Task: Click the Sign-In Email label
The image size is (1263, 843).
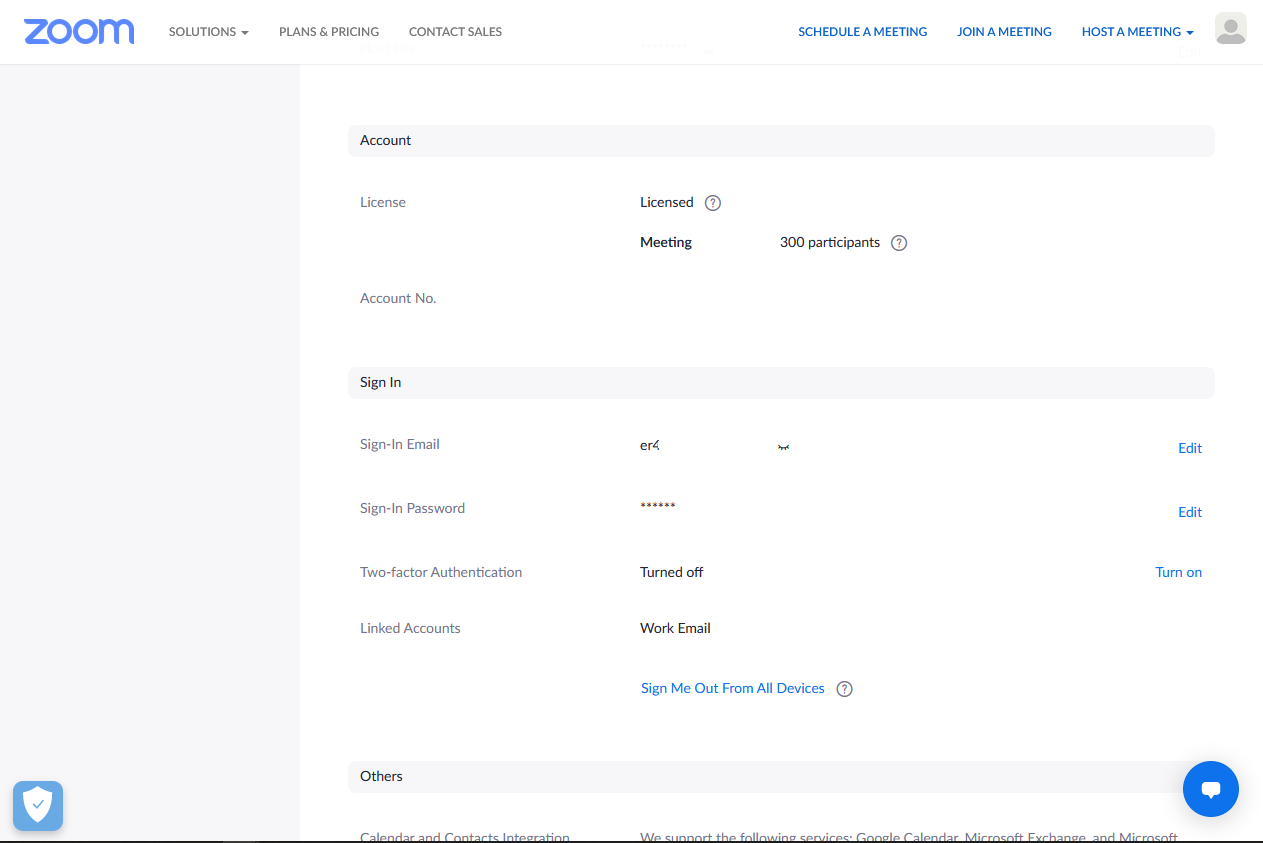Action: [x=400, y=444]
